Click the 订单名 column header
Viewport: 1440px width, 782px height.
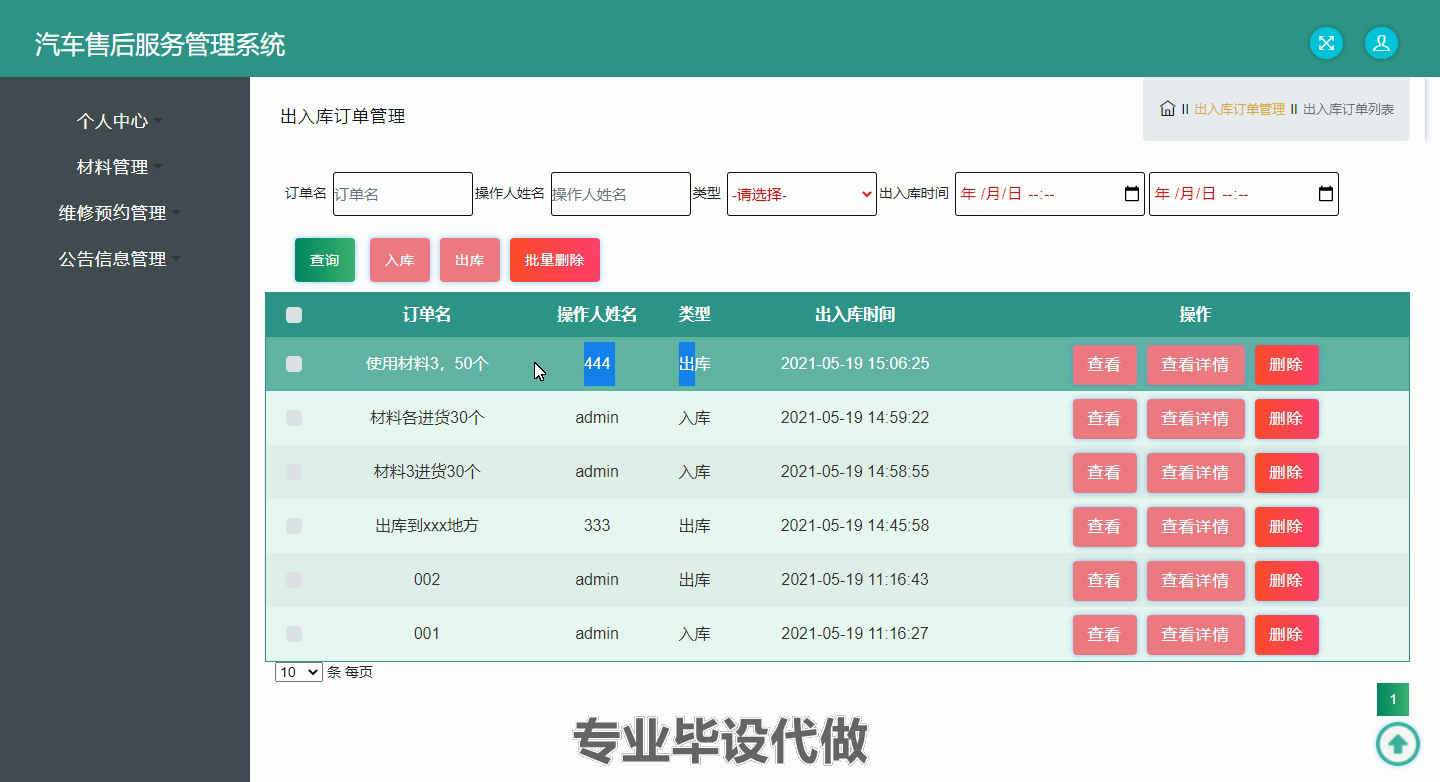coord(427,314)
